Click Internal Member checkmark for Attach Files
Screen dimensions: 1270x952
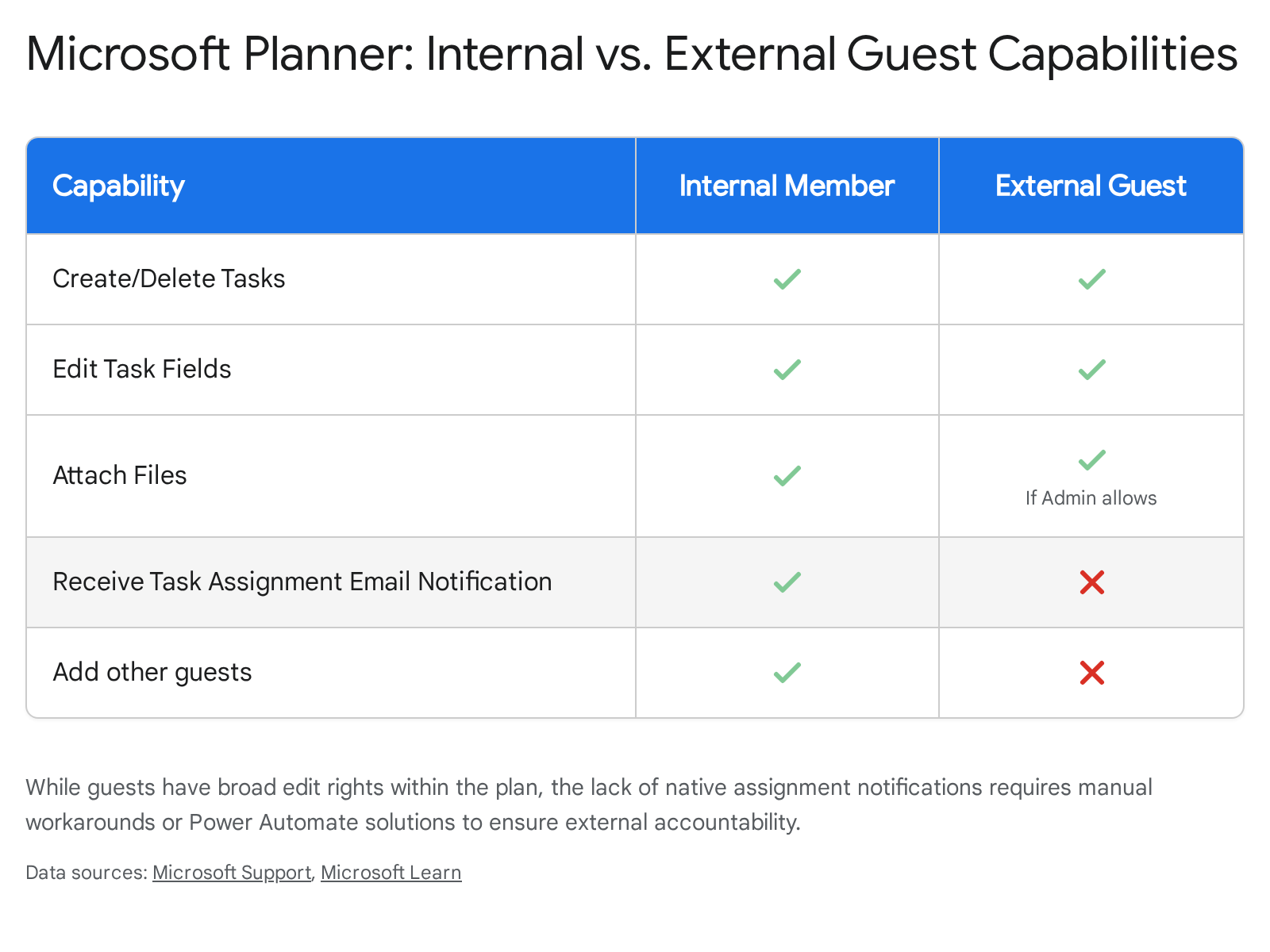[x=787, y=476]
